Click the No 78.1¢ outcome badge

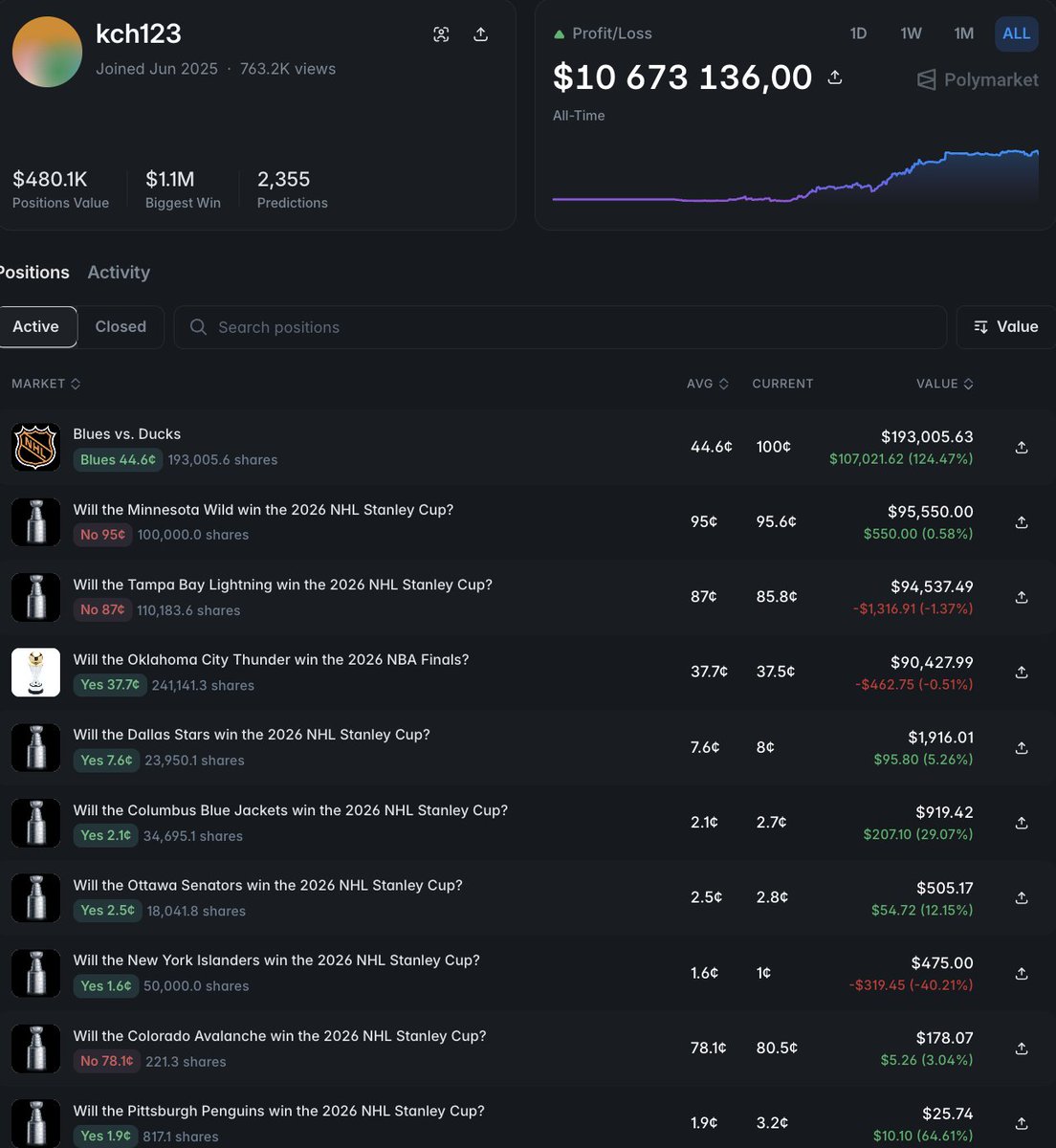pos(107,1061)
